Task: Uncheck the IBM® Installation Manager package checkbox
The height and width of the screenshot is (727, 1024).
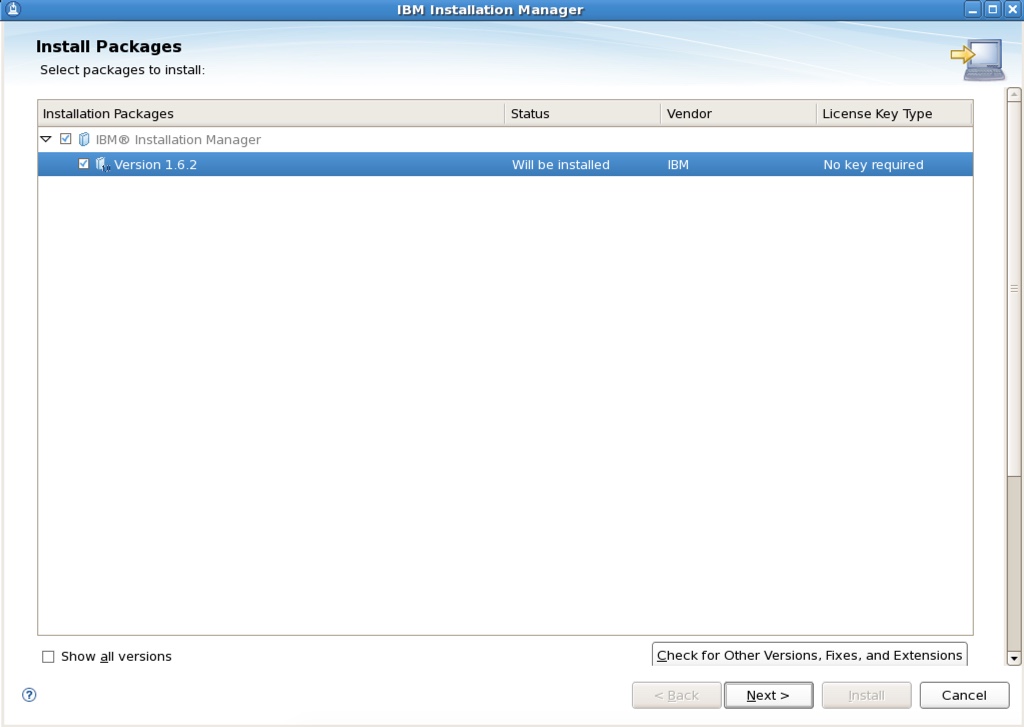Action: [66, 139]
